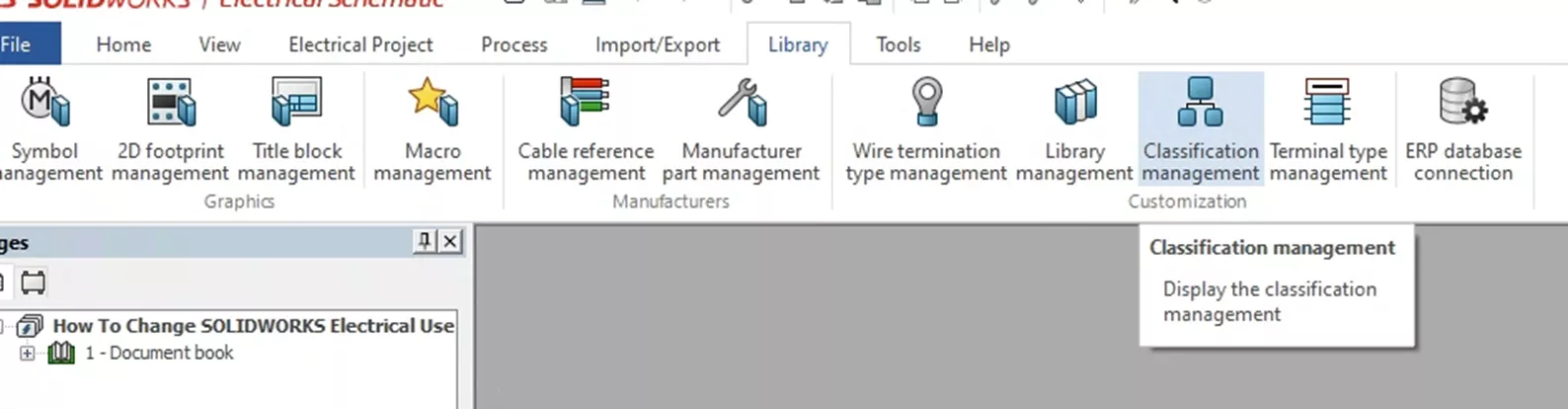Open Wire termination type management
The width and height of the screenshot is (1568, 409).
tap(926, 129)
